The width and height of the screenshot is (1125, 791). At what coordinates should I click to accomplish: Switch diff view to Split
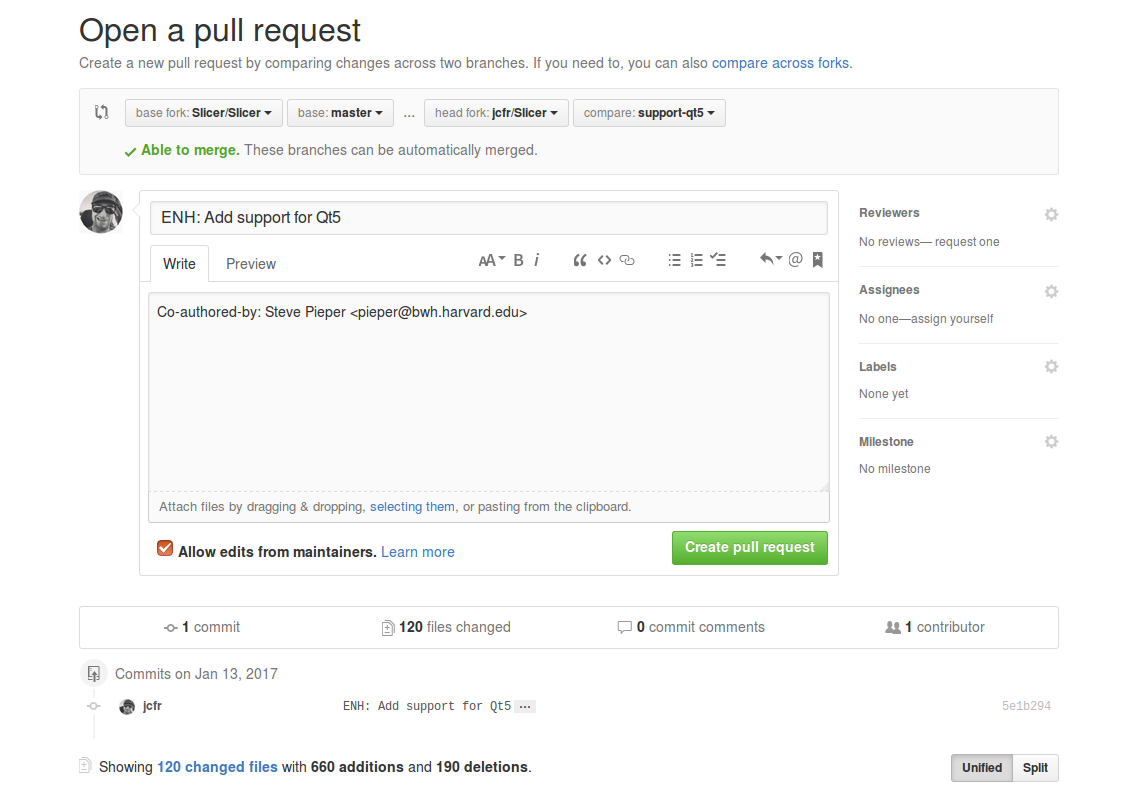tap(1035, 768)
